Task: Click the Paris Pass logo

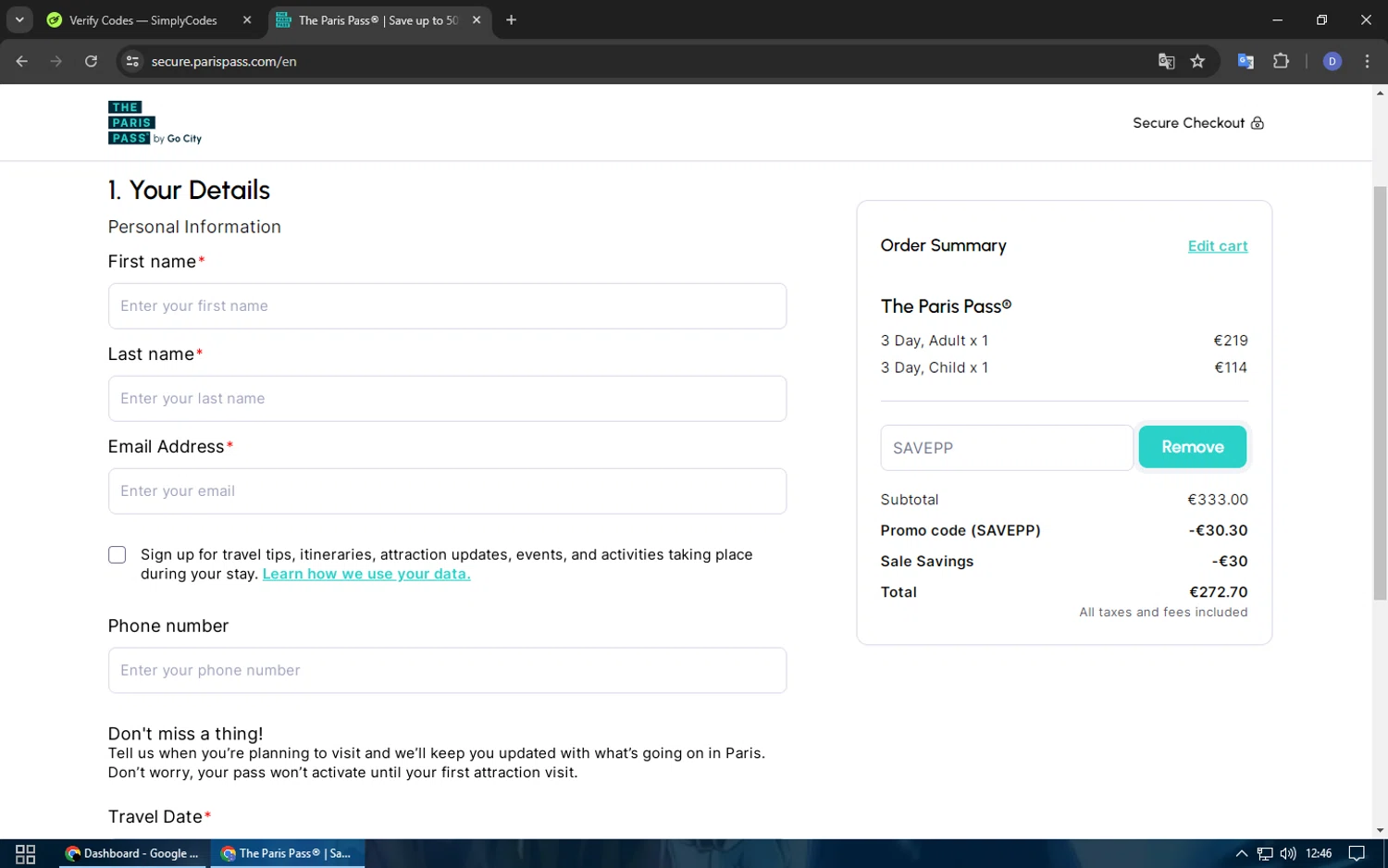Action: 155,123
